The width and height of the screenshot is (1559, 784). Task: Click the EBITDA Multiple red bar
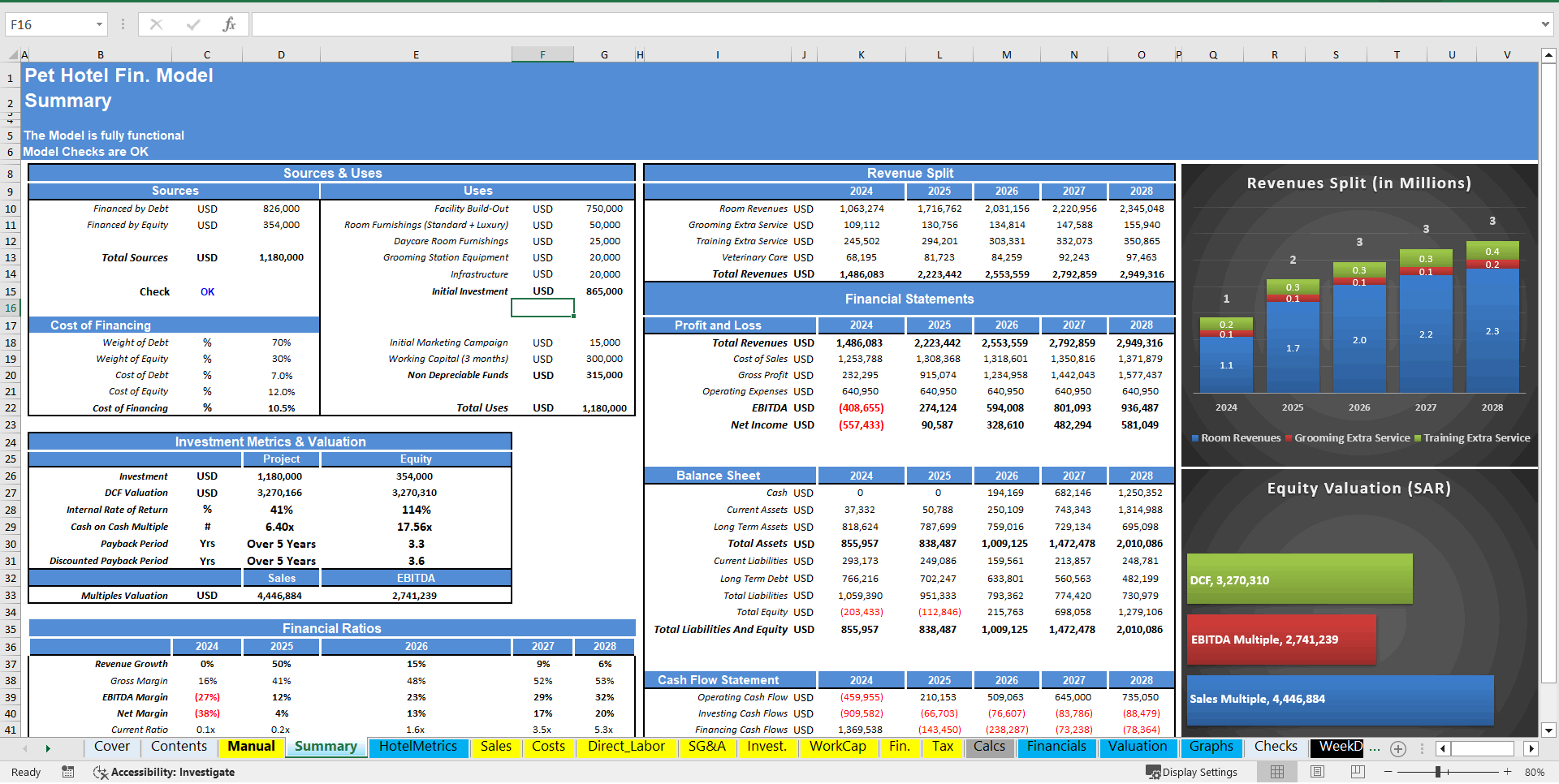1281,640
